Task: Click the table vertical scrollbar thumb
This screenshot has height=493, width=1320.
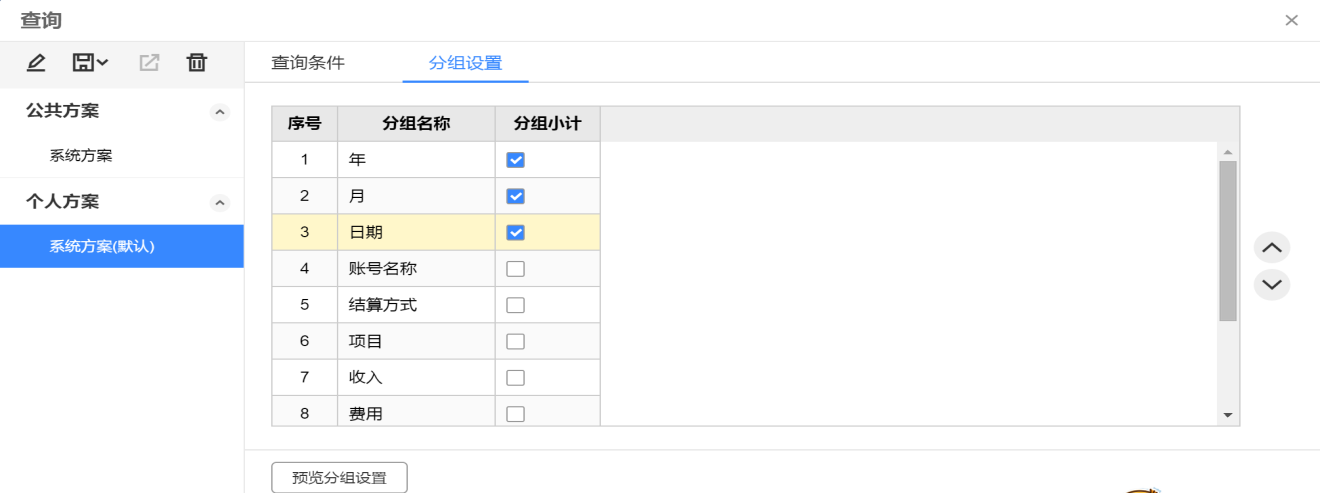Action: point(1228,241)
